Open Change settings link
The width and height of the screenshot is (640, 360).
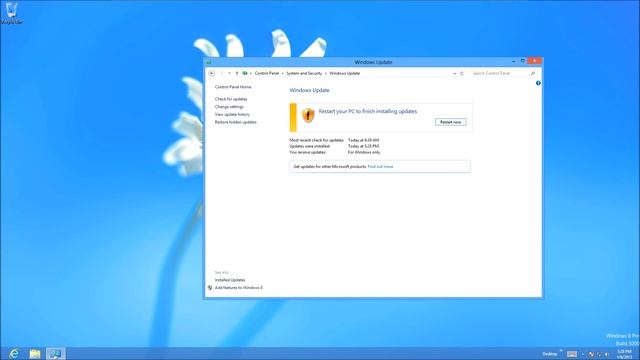point(229,107)
